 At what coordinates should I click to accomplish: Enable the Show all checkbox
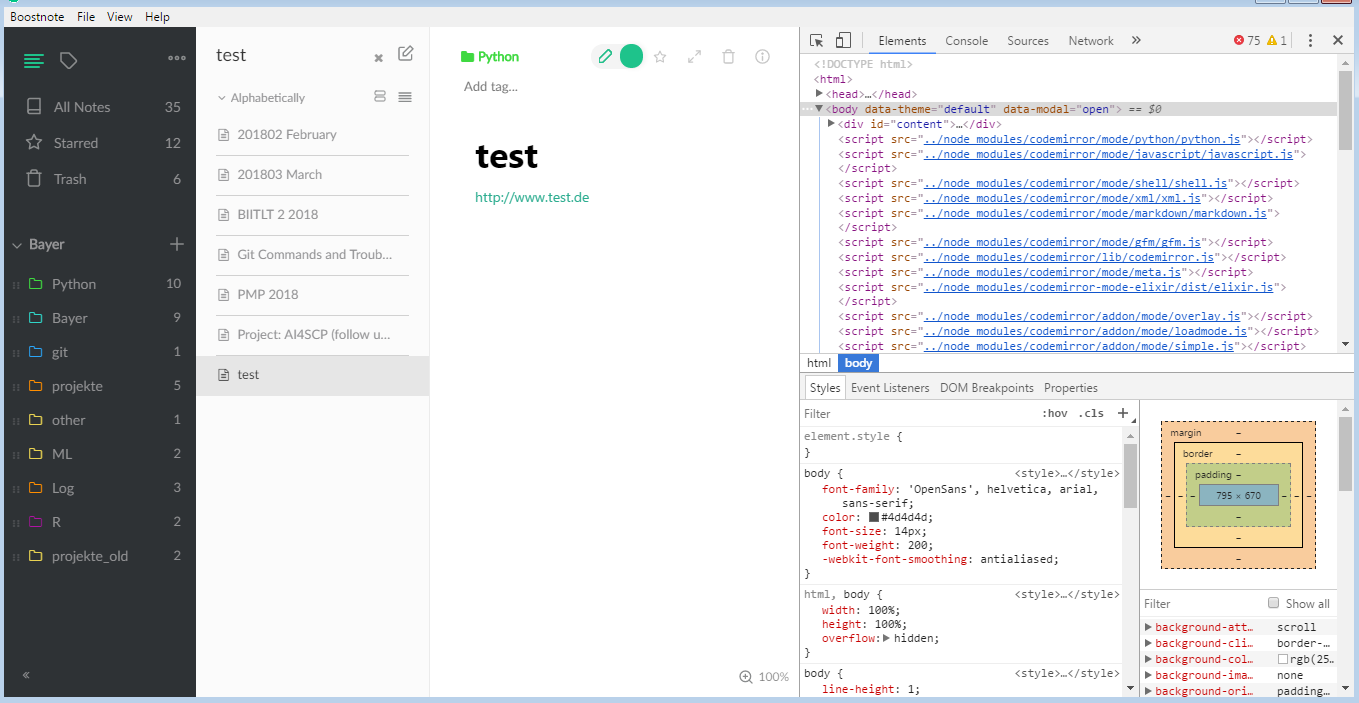[1273, 603]
